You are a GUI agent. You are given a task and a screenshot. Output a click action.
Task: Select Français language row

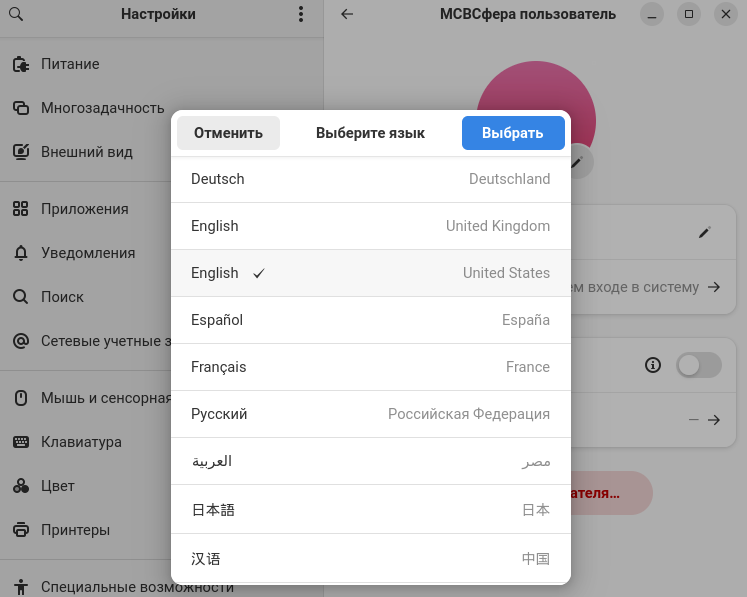(x=371, y=367)
